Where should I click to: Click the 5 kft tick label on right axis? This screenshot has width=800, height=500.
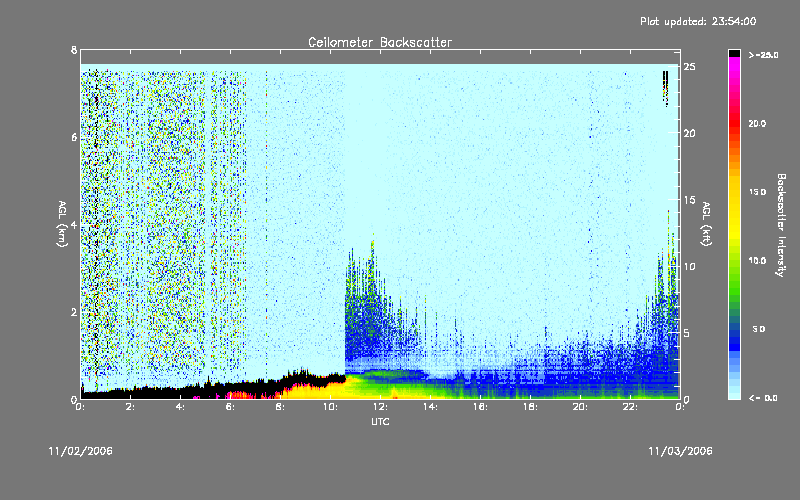pyautogui.click(x=687, y=333)
